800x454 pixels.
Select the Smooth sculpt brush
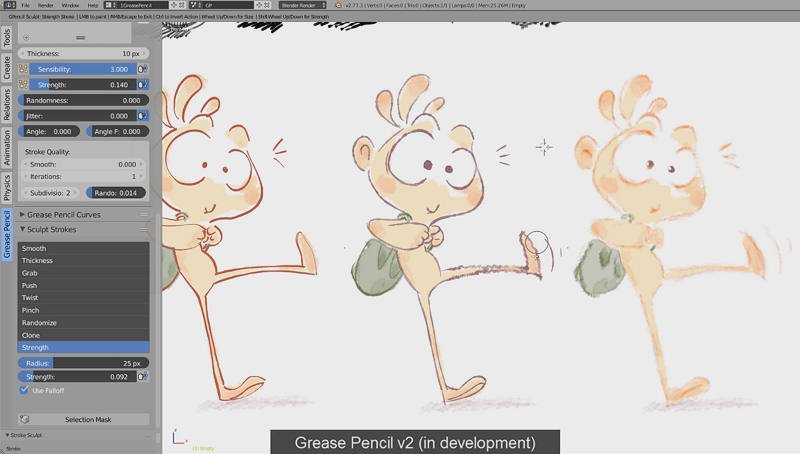click(x=84, y=248)
